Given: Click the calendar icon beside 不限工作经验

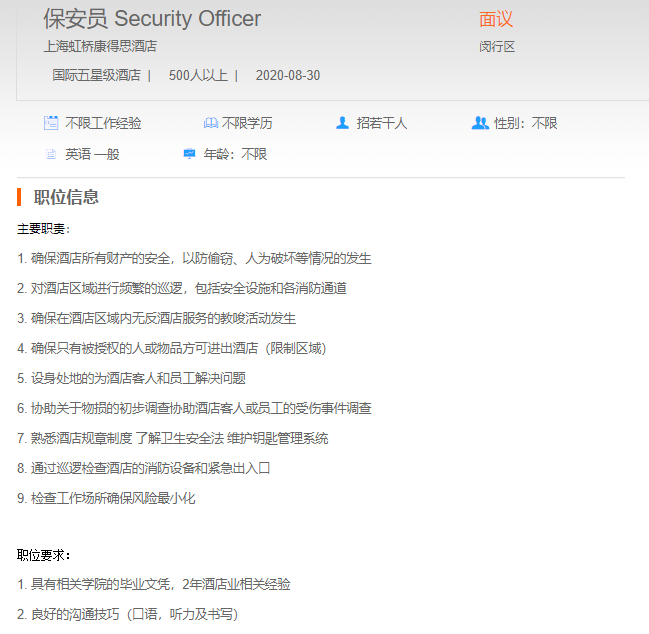Looking at the screenshot, I should (51, 123).
